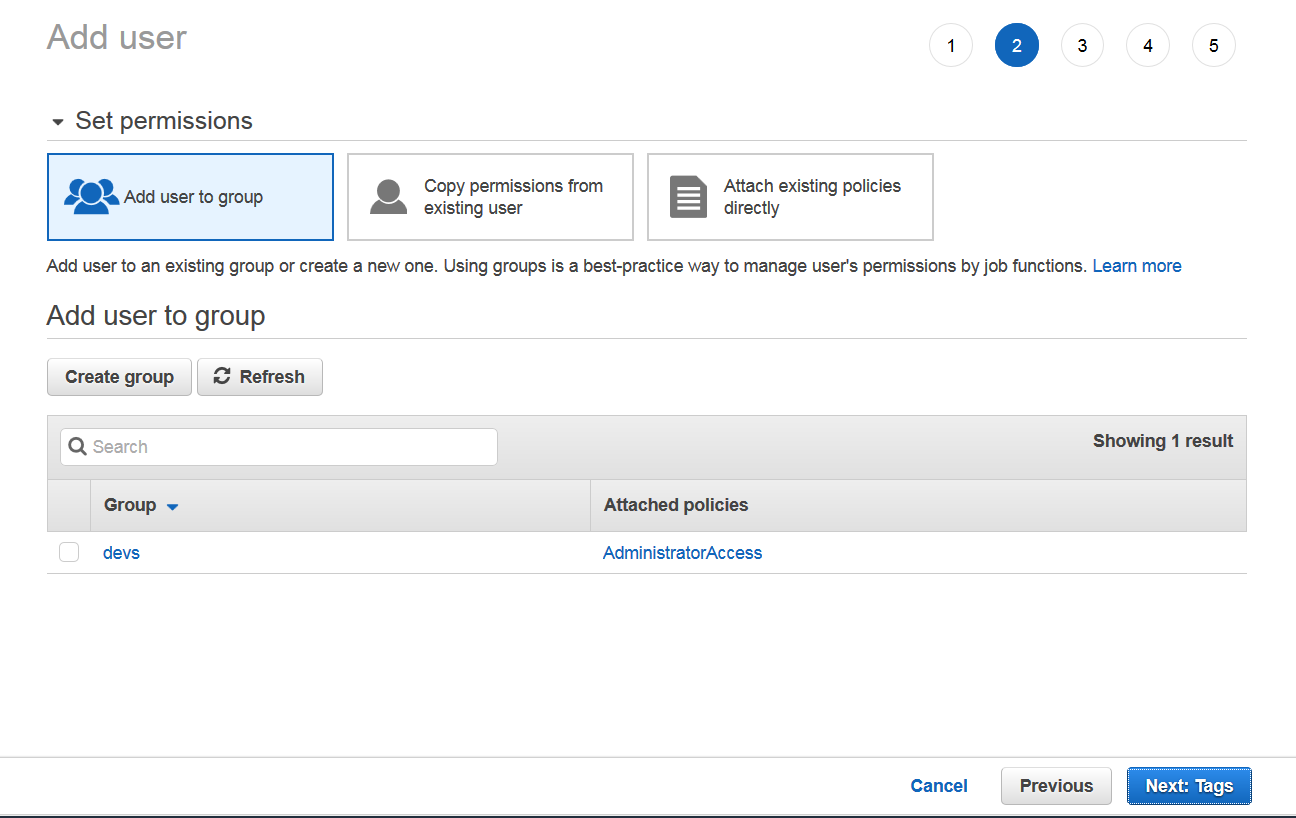
Task: Click the Showing 1 result text
Action: coord(1163,441)
